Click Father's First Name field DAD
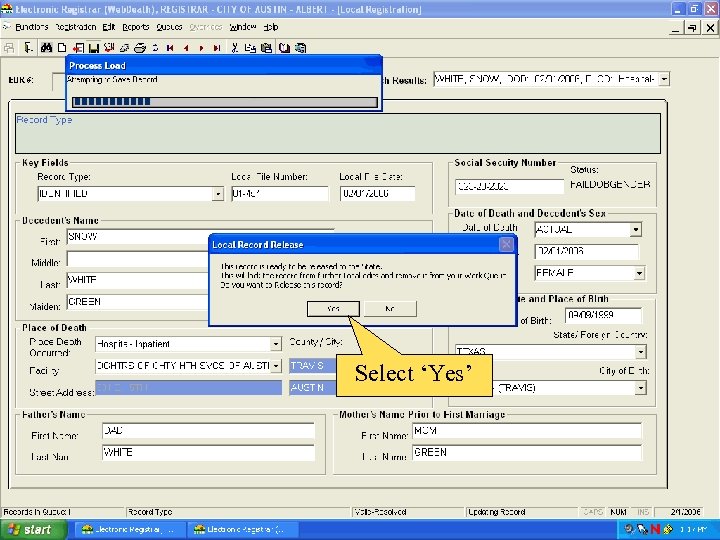 (208, 431)
